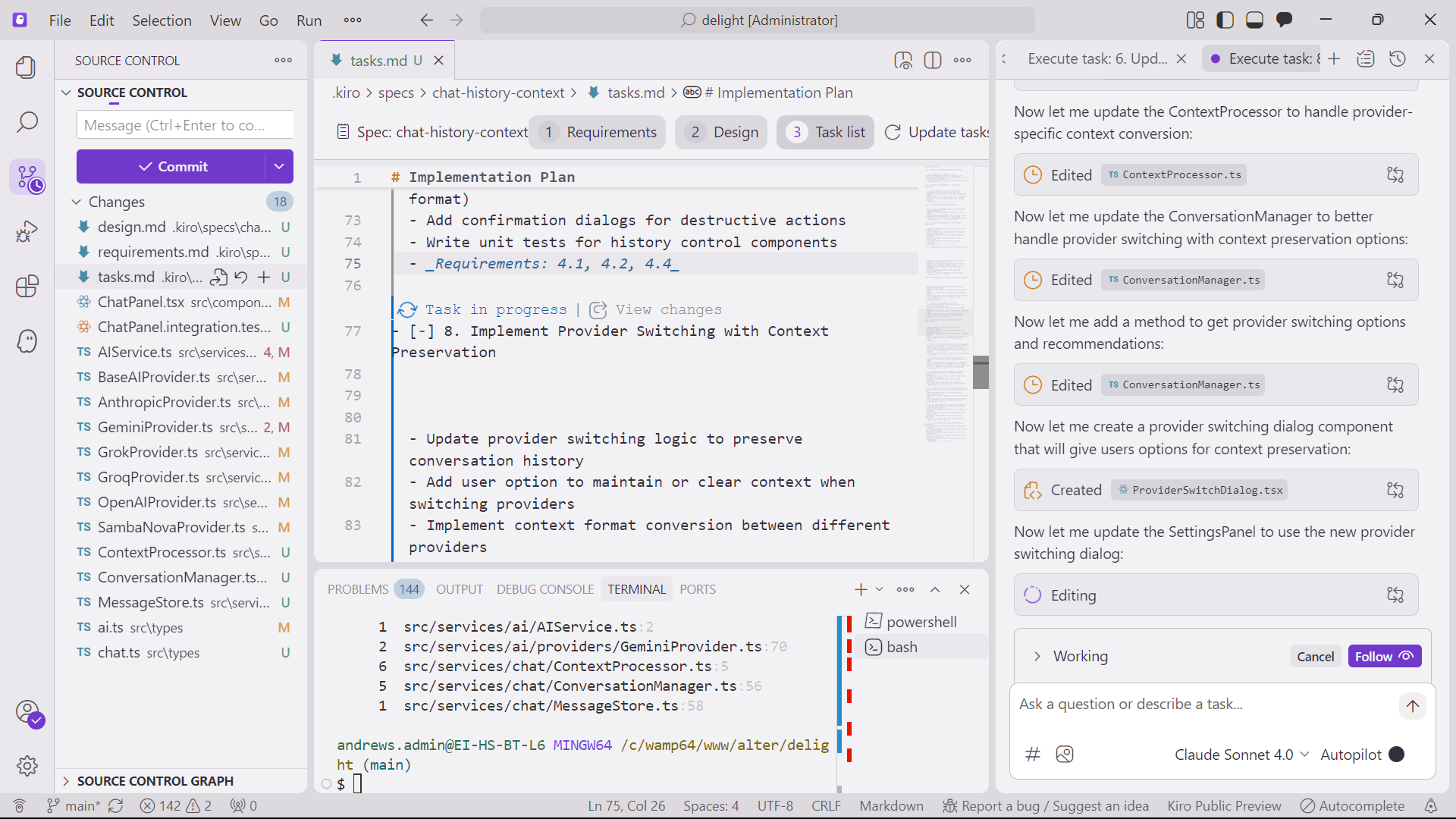Image resolution: width=1456 pixels, height=819 pixels.
Task: Toggle Autocomplete in status bar
Action: pos(1353,806)
